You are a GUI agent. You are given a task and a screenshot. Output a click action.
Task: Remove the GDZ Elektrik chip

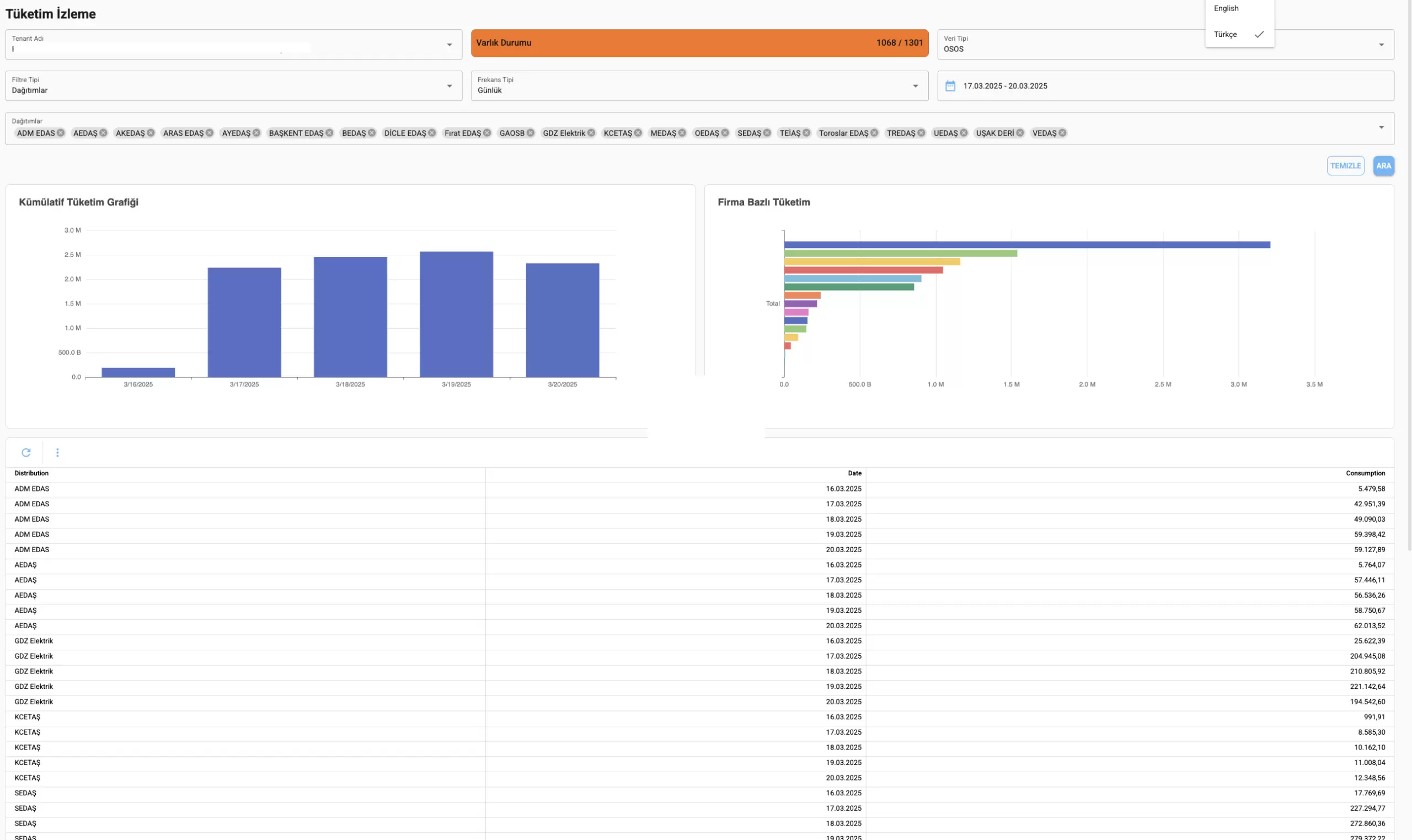coord(591,133)
